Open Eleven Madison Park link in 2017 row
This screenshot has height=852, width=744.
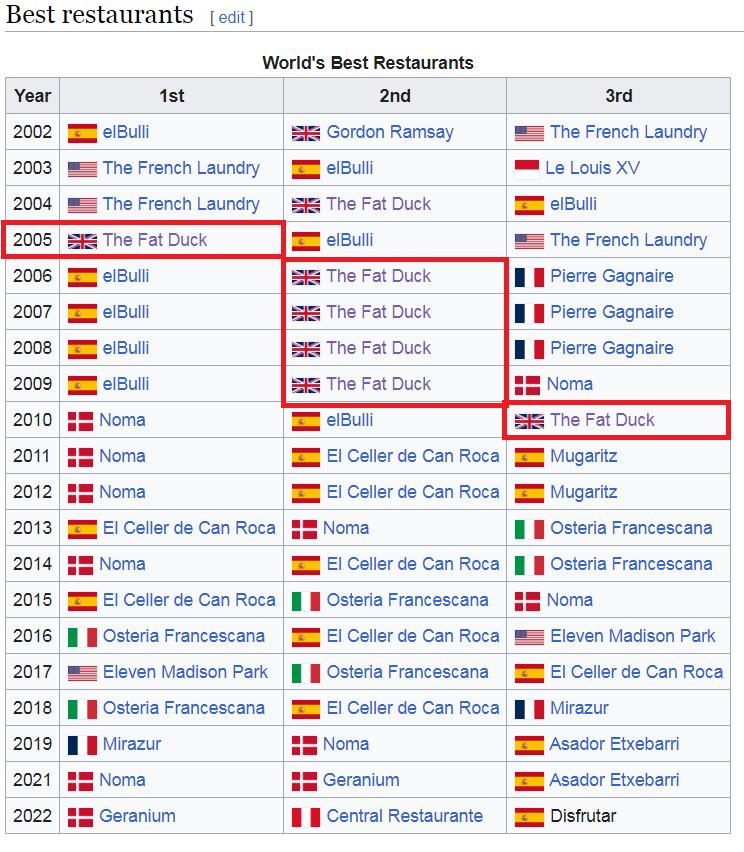pyautogui.click(x=185, y=672)
